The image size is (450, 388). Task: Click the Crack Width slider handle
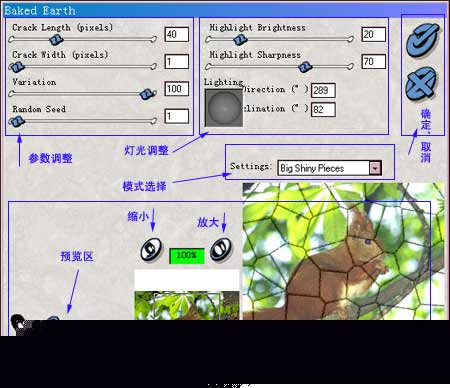click(x=16, y=67)
